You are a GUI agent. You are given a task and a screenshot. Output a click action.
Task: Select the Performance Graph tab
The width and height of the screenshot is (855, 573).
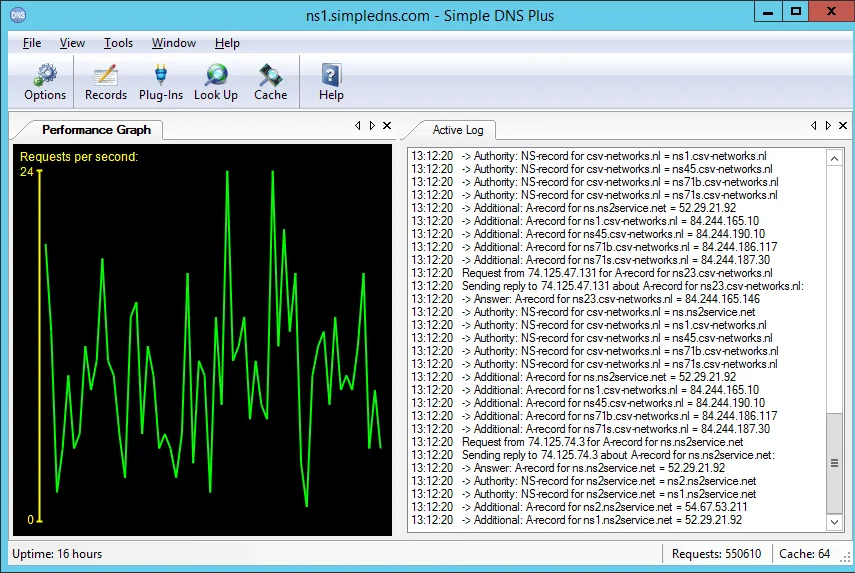(x=96, y=130)
